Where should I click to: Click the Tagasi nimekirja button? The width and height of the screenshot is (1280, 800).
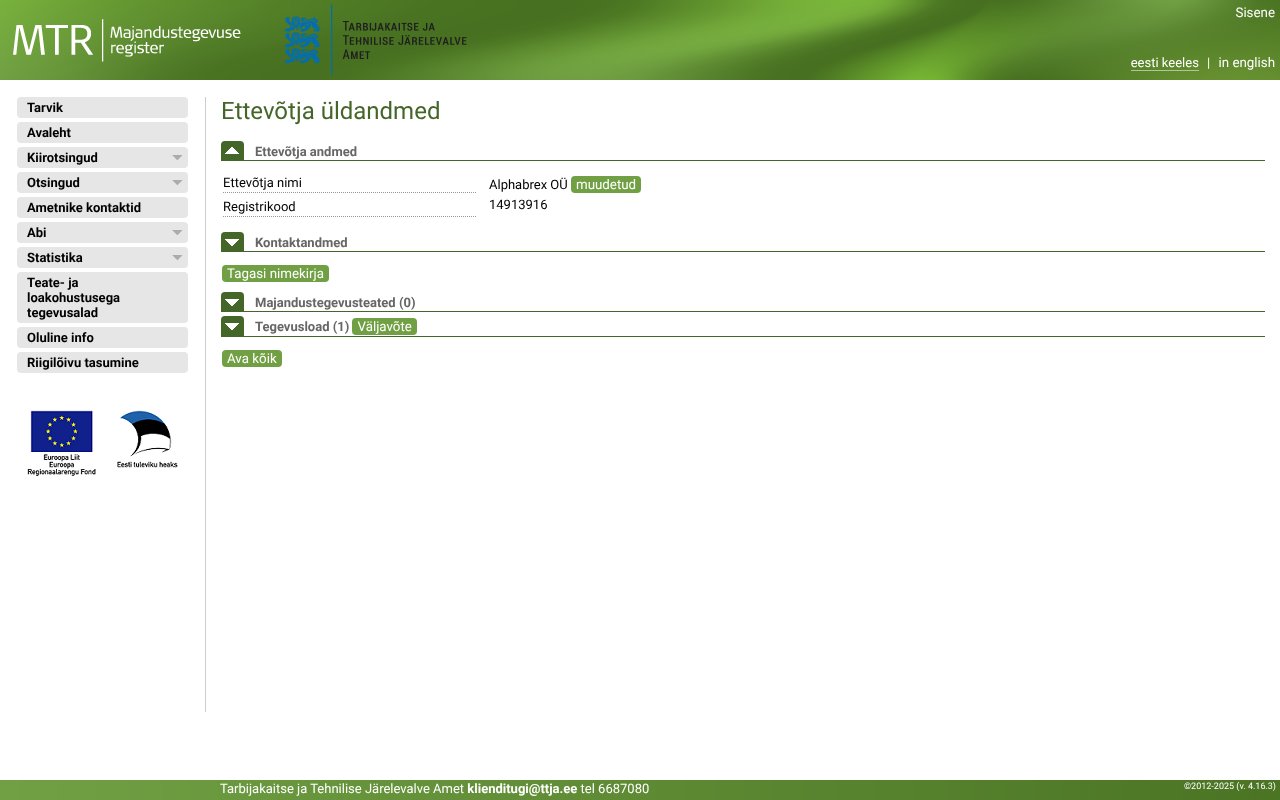[275, 273]
